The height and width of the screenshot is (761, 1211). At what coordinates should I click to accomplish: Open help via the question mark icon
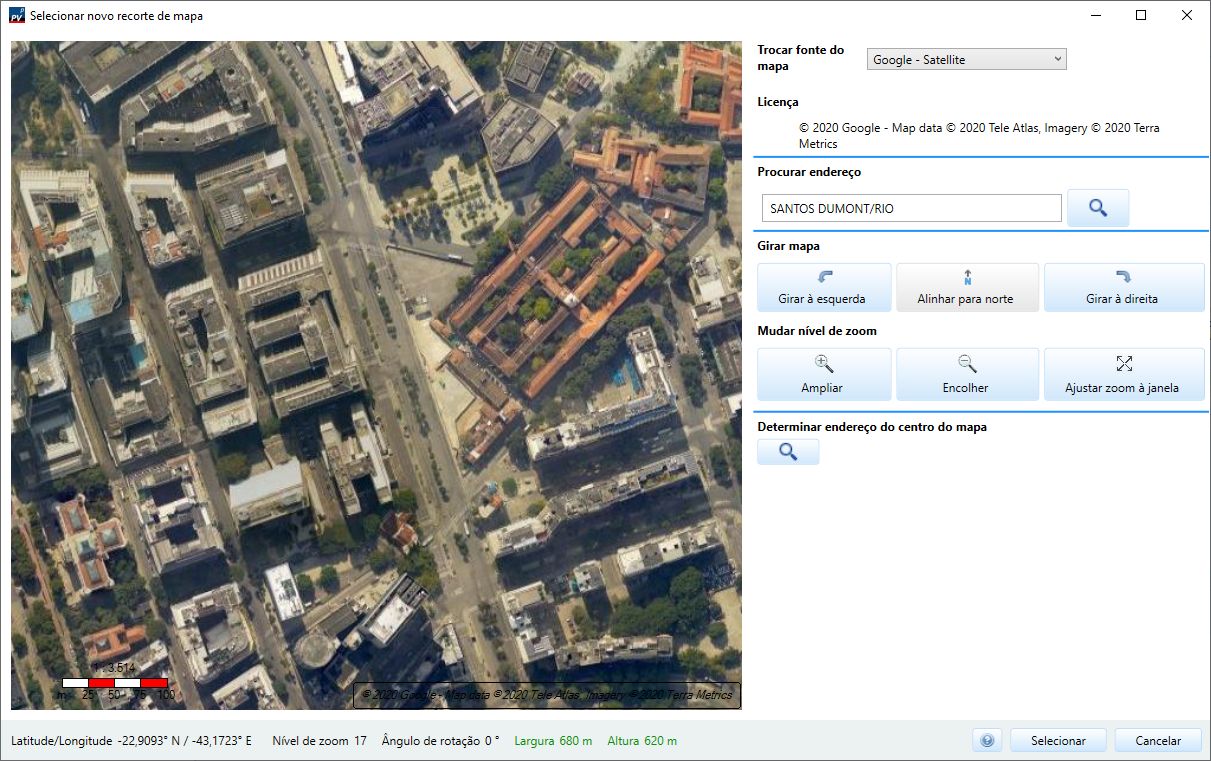986,740
